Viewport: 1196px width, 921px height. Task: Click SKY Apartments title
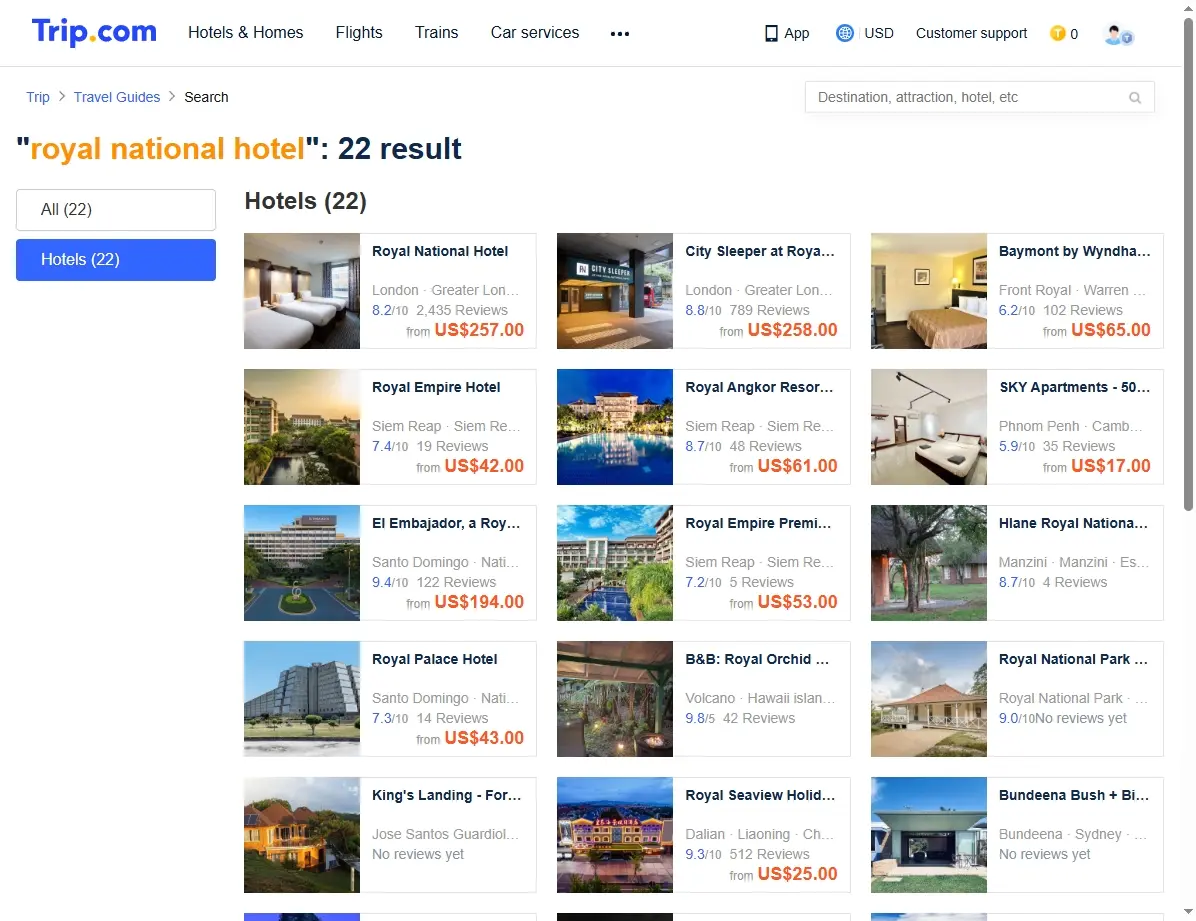click(1074, 387)
